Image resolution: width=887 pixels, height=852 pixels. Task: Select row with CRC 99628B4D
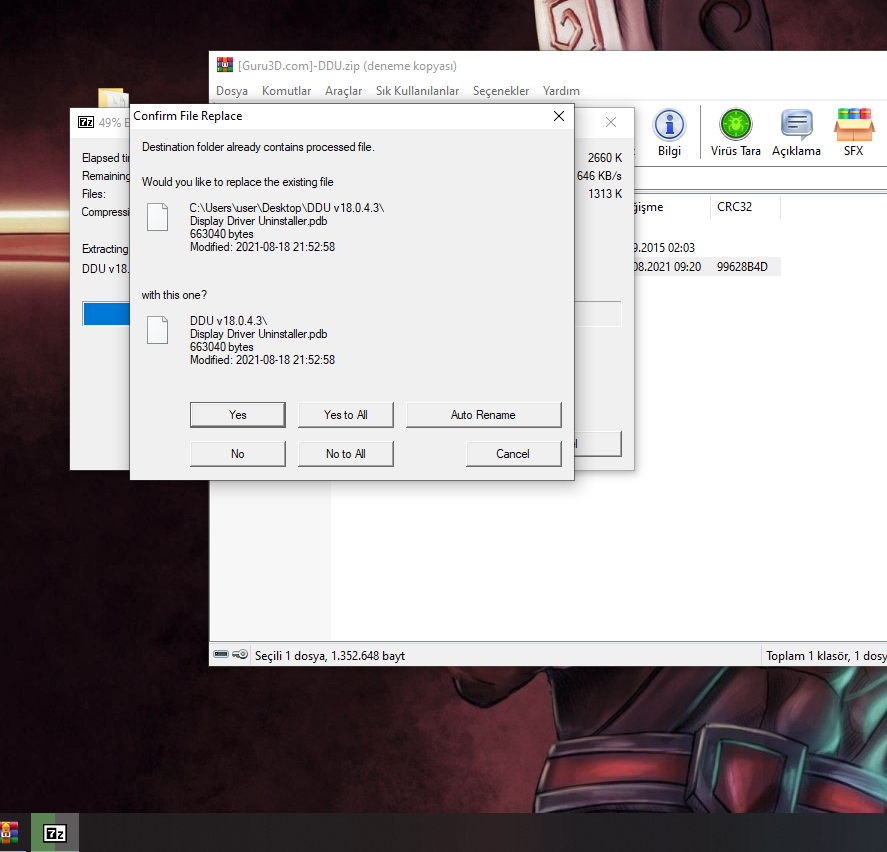[x=707, y=266]
